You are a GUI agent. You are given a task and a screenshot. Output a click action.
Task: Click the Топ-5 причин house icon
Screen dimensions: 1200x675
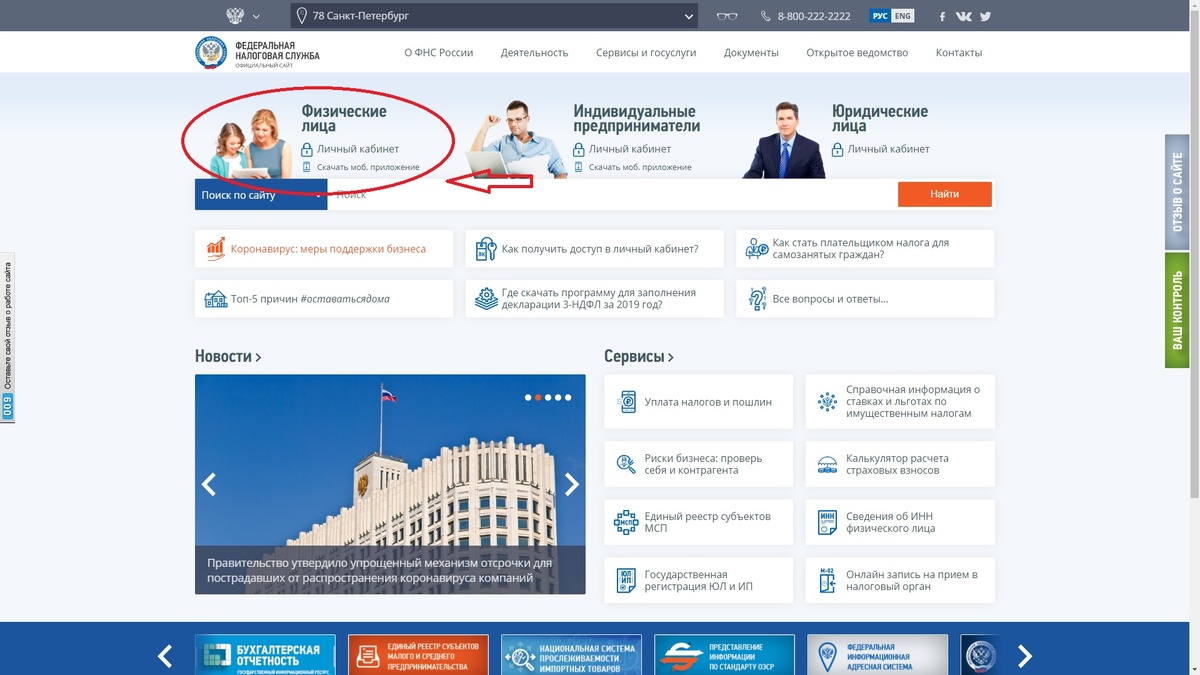click(215, 299)
